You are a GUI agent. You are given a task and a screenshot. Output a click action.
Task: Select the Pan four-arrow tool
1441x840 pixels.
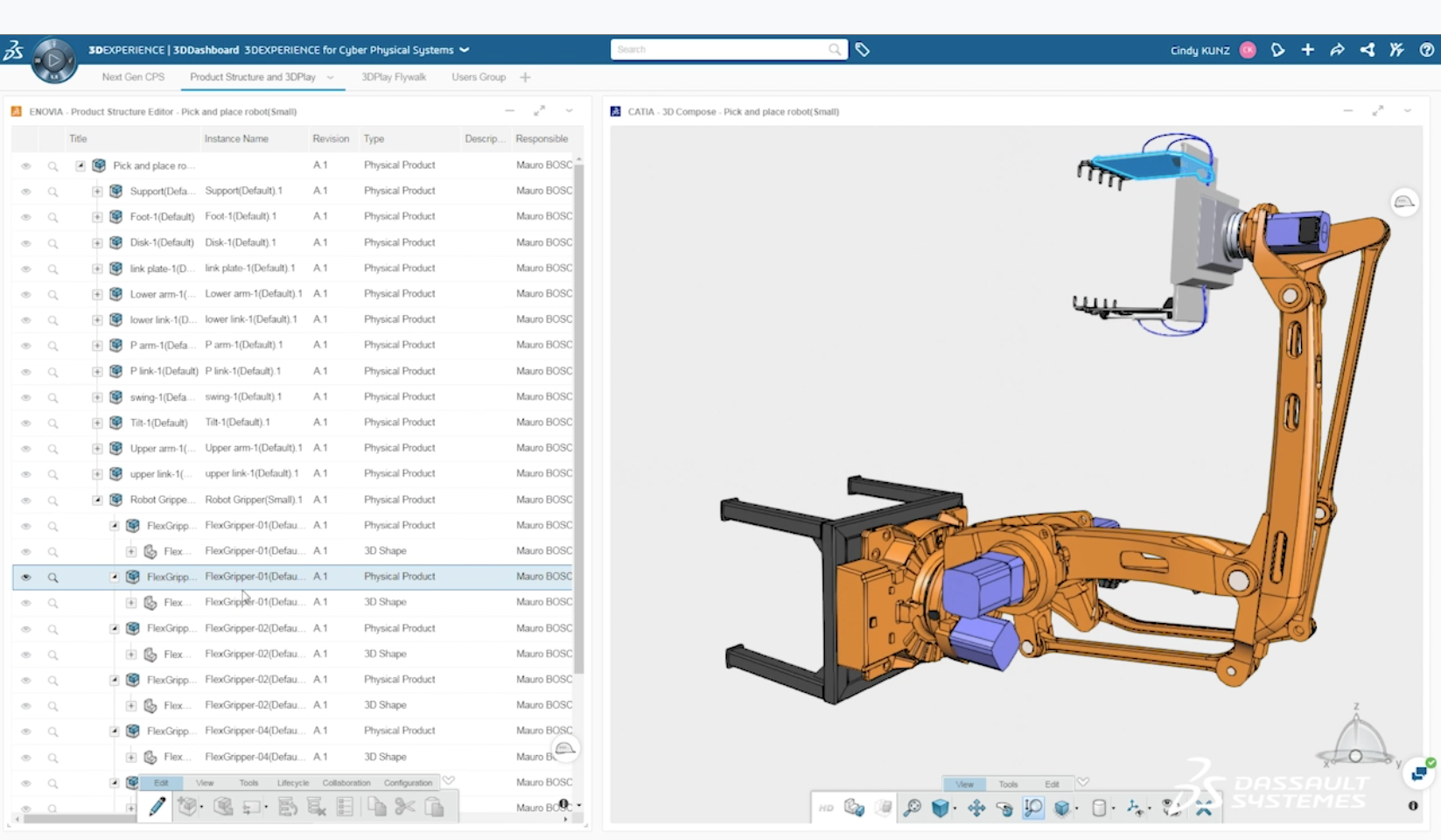(x=976, y=808)
